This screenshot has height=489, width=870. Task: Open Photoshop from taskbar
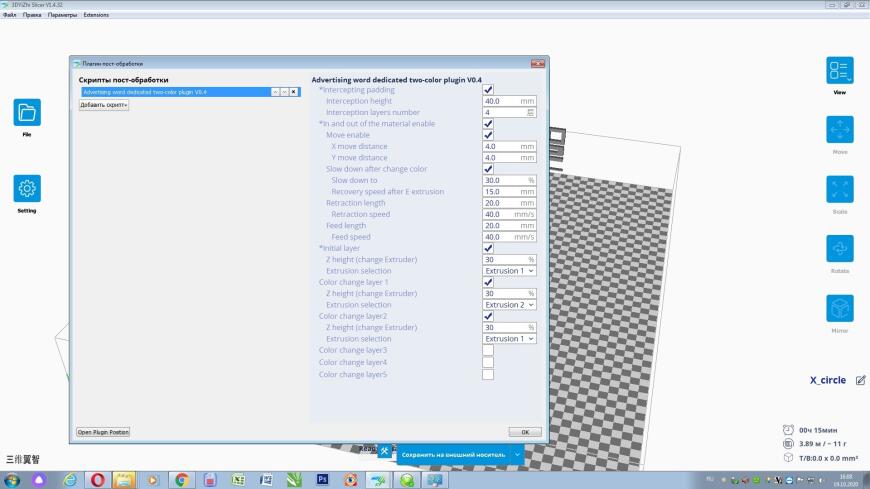(x=322, y=480)
